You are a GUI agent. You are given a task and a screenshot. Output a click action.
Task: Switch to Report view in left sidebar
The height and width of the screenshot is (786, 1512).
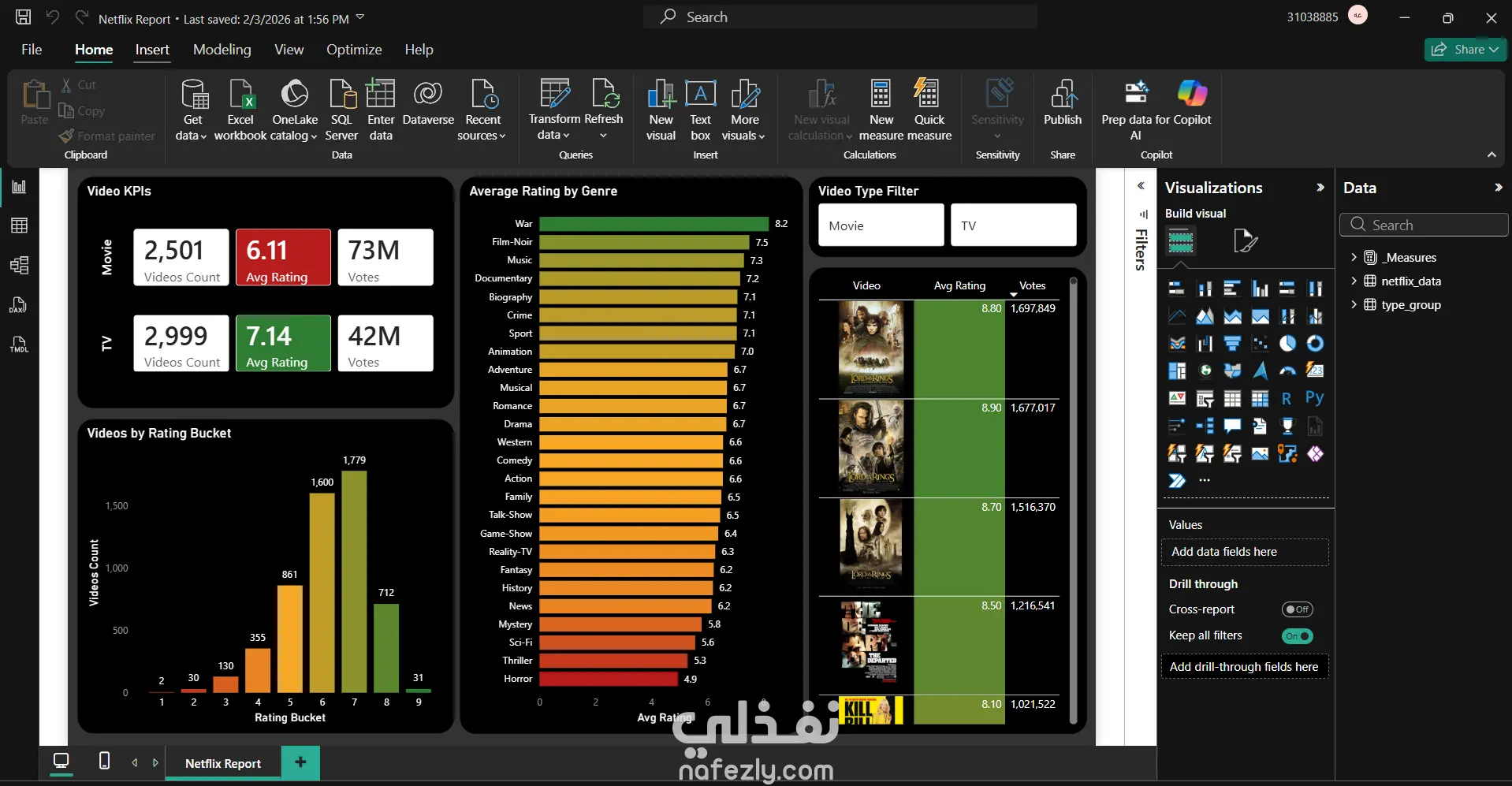19,187
